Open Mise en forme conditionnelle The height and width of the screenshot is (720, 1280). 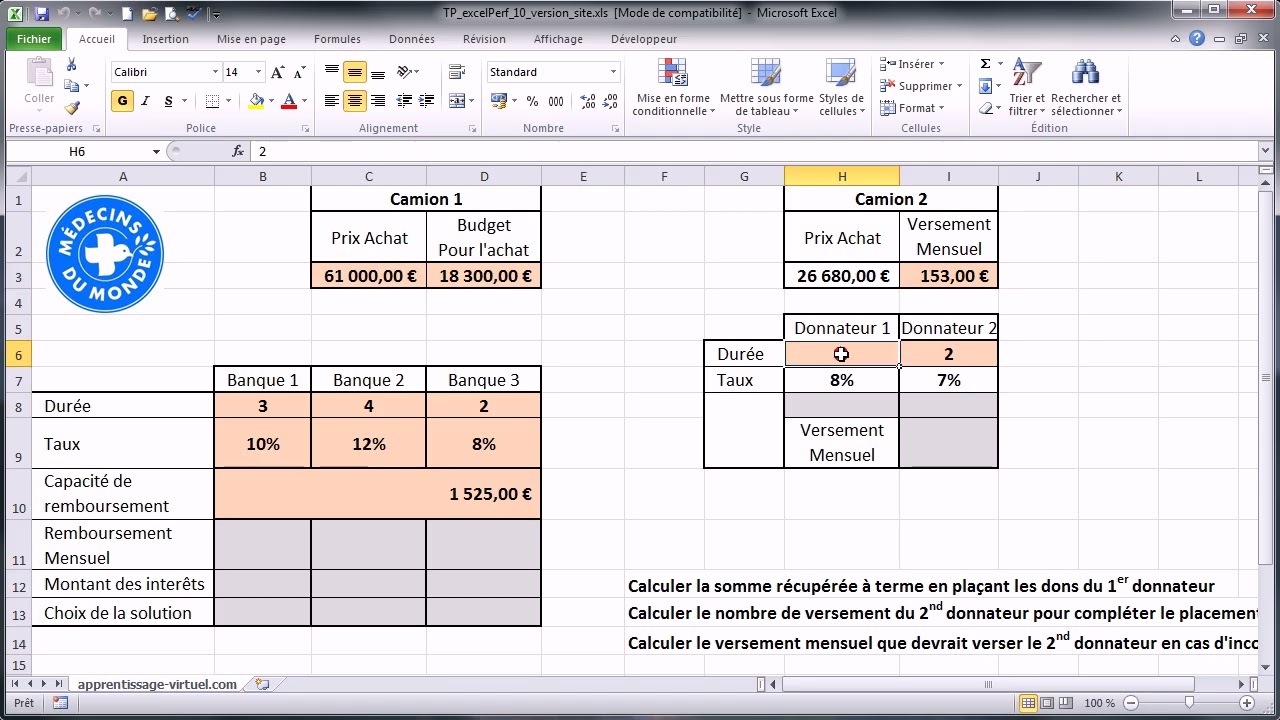point(673,87)
